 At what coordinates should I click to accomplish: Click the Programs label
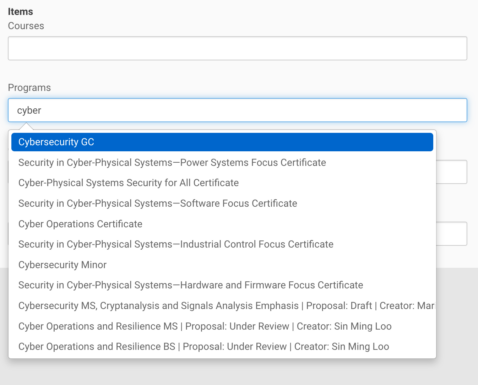29,88
